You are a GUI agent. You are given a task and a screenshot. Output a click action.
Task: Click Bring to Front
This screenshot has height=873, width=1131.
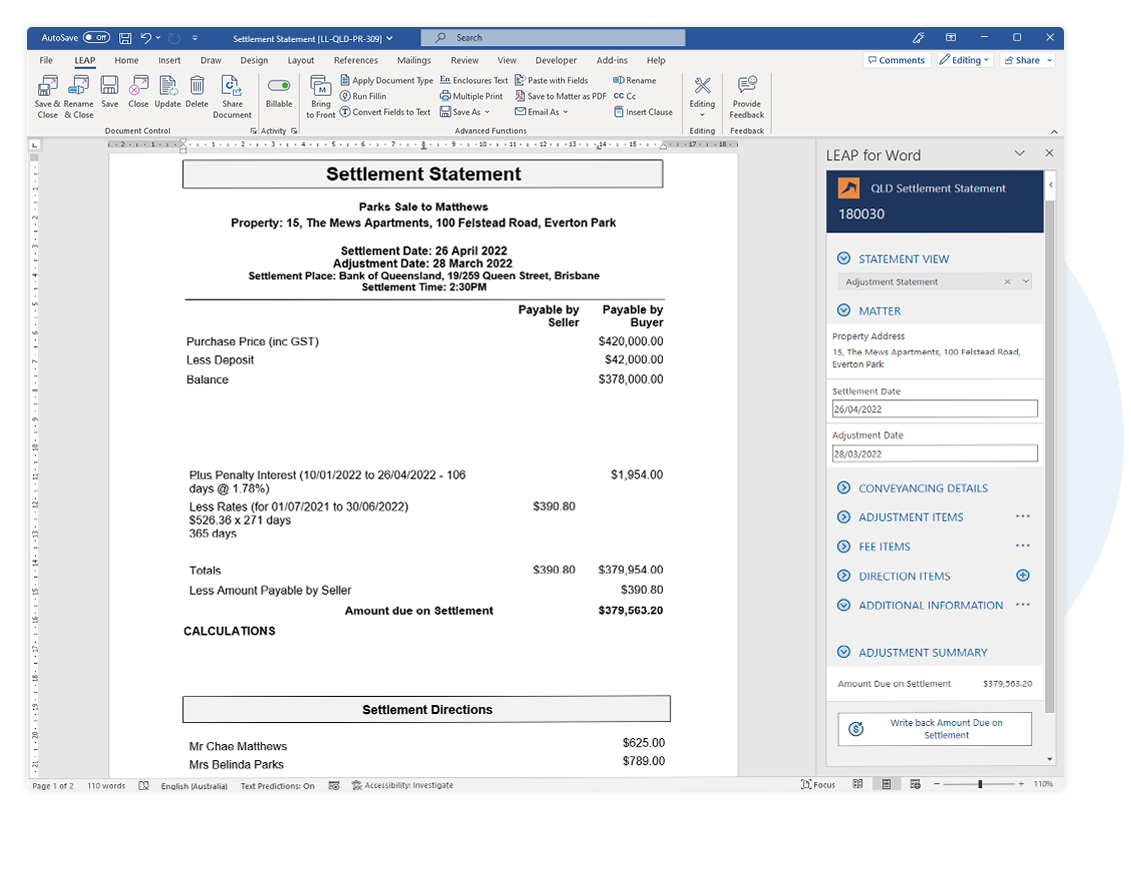[321, 96]
